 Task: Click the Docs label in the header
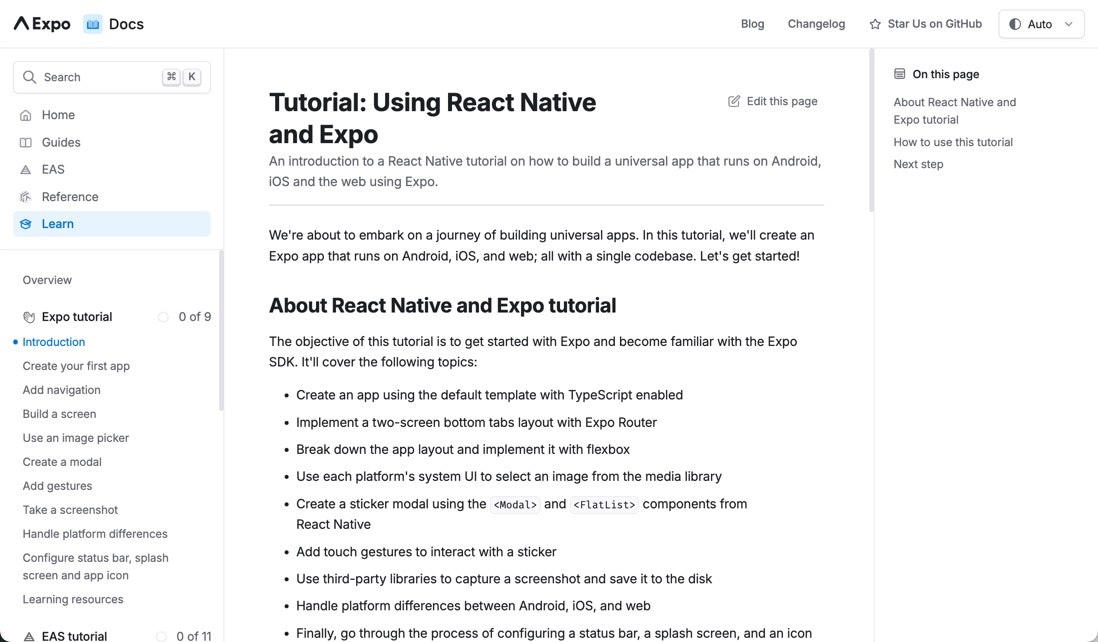[126, 24]
